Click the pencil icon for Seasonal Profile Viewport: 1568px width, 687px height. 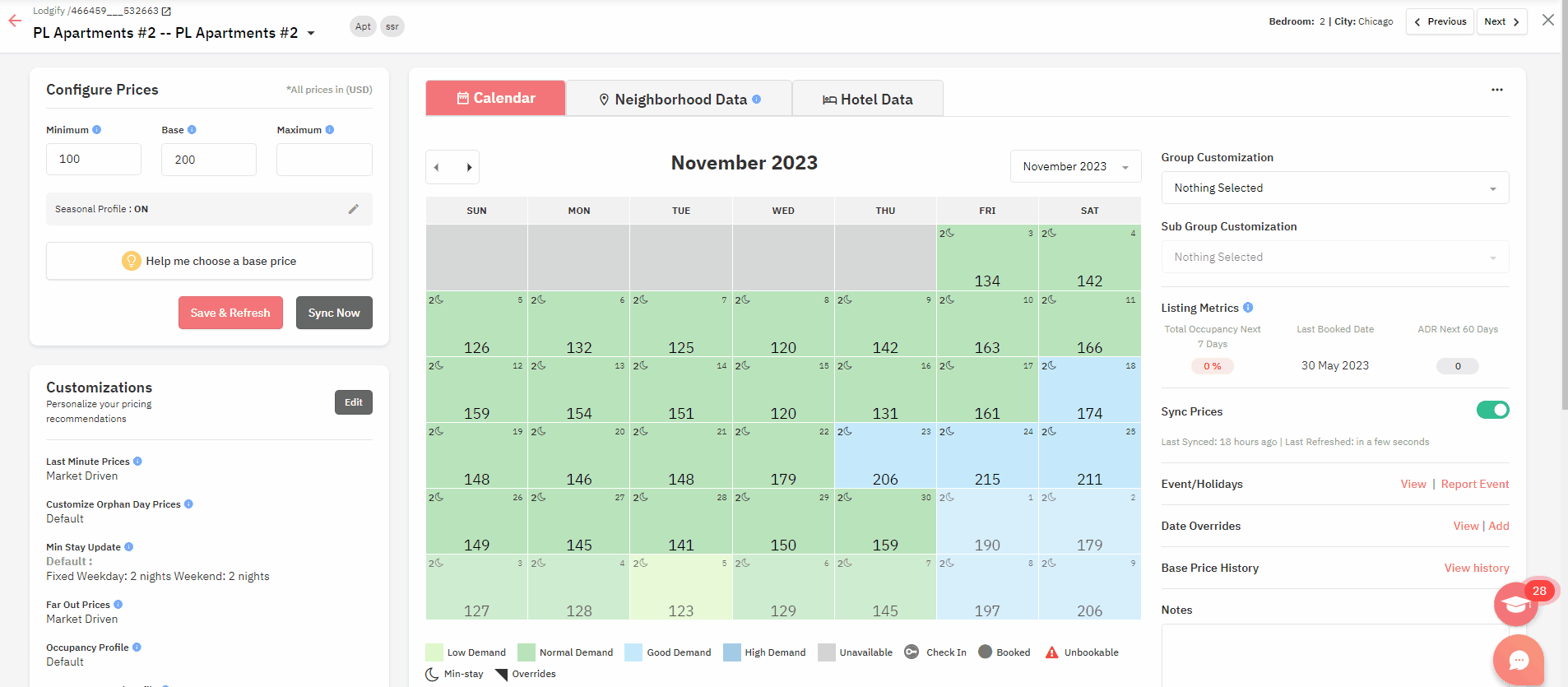354,209
